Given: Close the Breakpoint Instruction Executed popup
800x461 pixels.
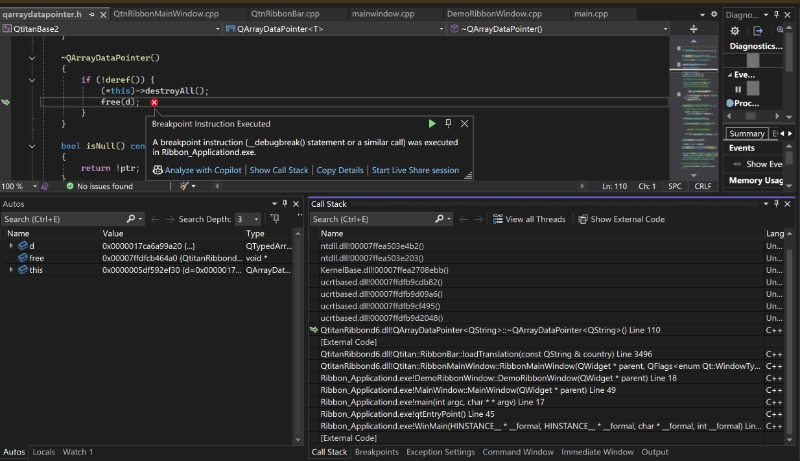Looking at the screenshot, I should 464,123.
